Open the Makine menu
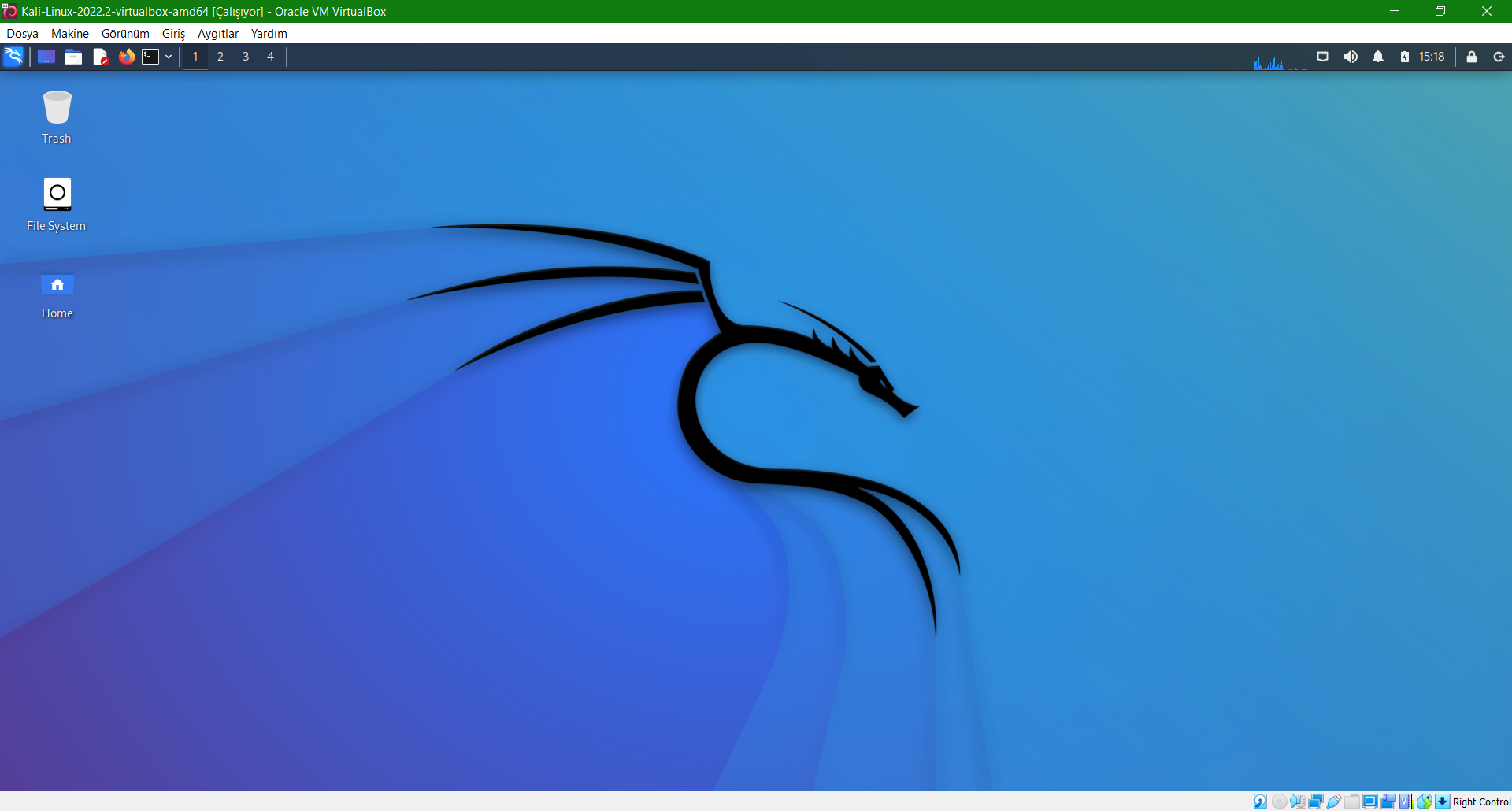This screenshot has height=811, width=1512. click(70, 34)
